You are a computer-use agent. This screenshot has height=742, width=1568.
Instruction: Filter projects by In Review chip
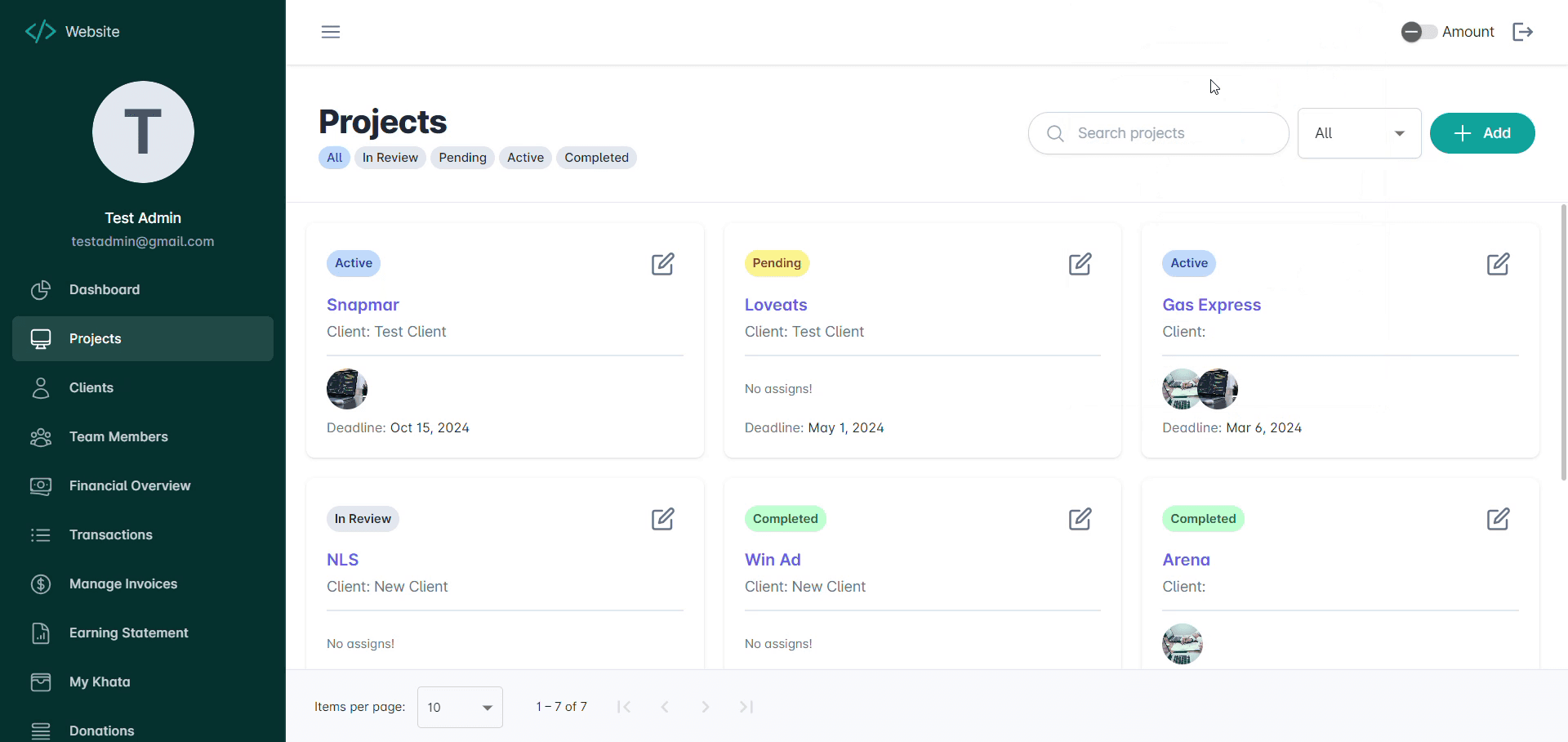point(390,158)
